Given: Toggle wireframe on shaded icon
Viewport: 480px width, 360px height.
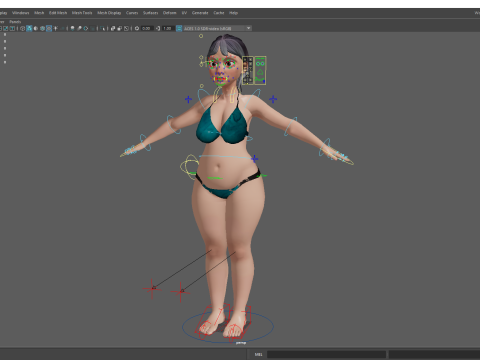Looking at the screenshot, I should pyautogui.click(x=42, y=28).
